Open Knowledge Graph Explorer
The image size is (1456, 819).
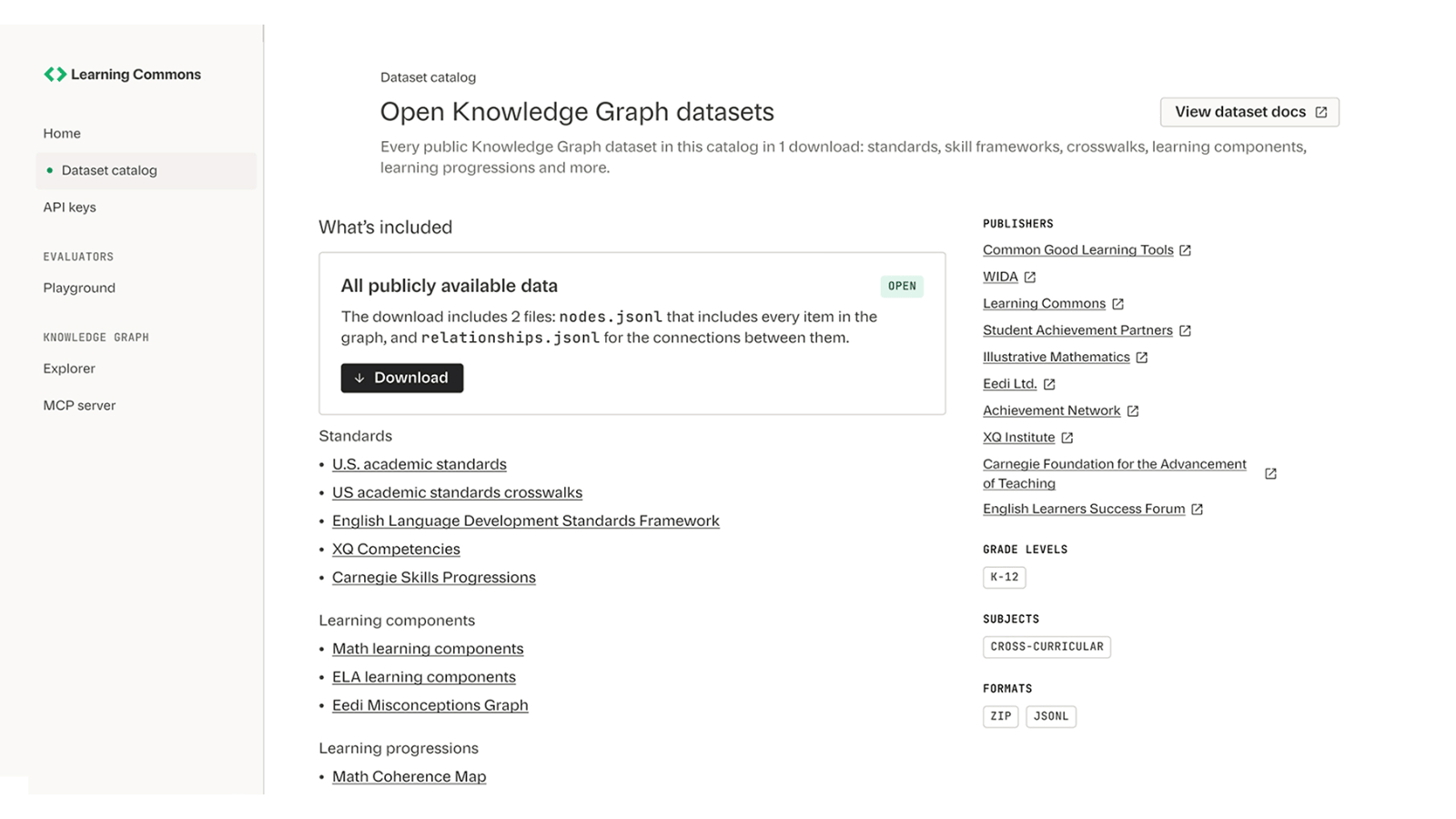[69, 369]
